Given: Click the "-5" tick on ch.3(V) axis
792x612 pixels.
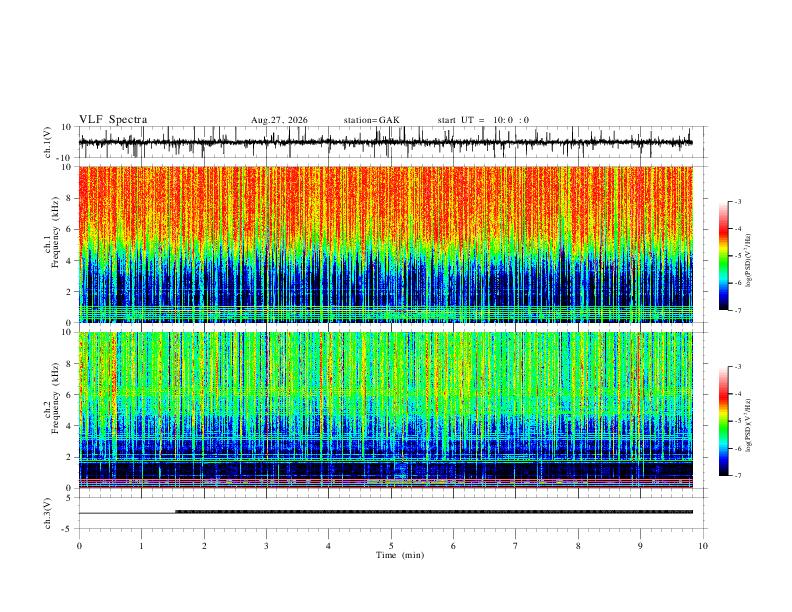Looking at the screenshot, I should coord(67,529).
